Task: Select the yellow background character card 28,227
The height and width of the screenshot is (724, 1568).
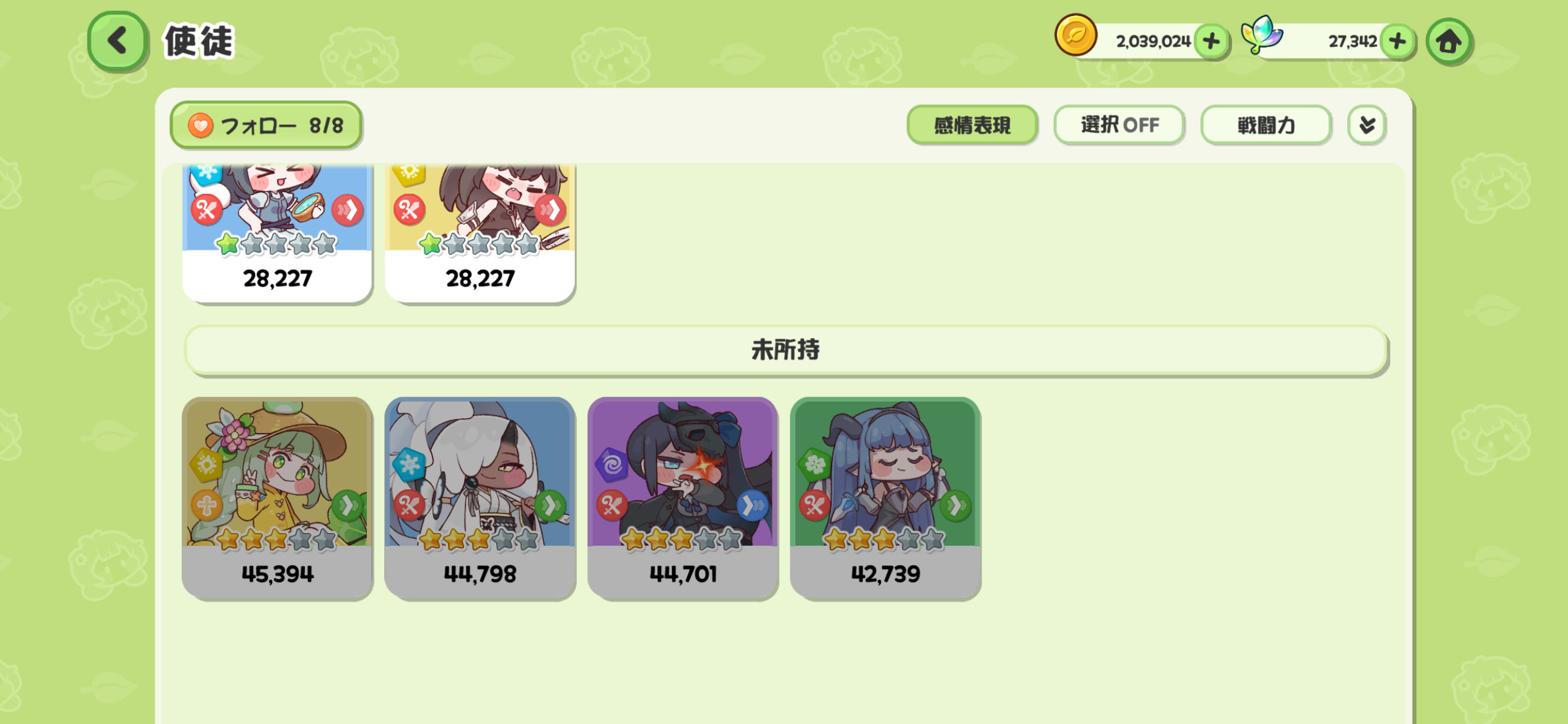Action: click(x=480, y=233)
